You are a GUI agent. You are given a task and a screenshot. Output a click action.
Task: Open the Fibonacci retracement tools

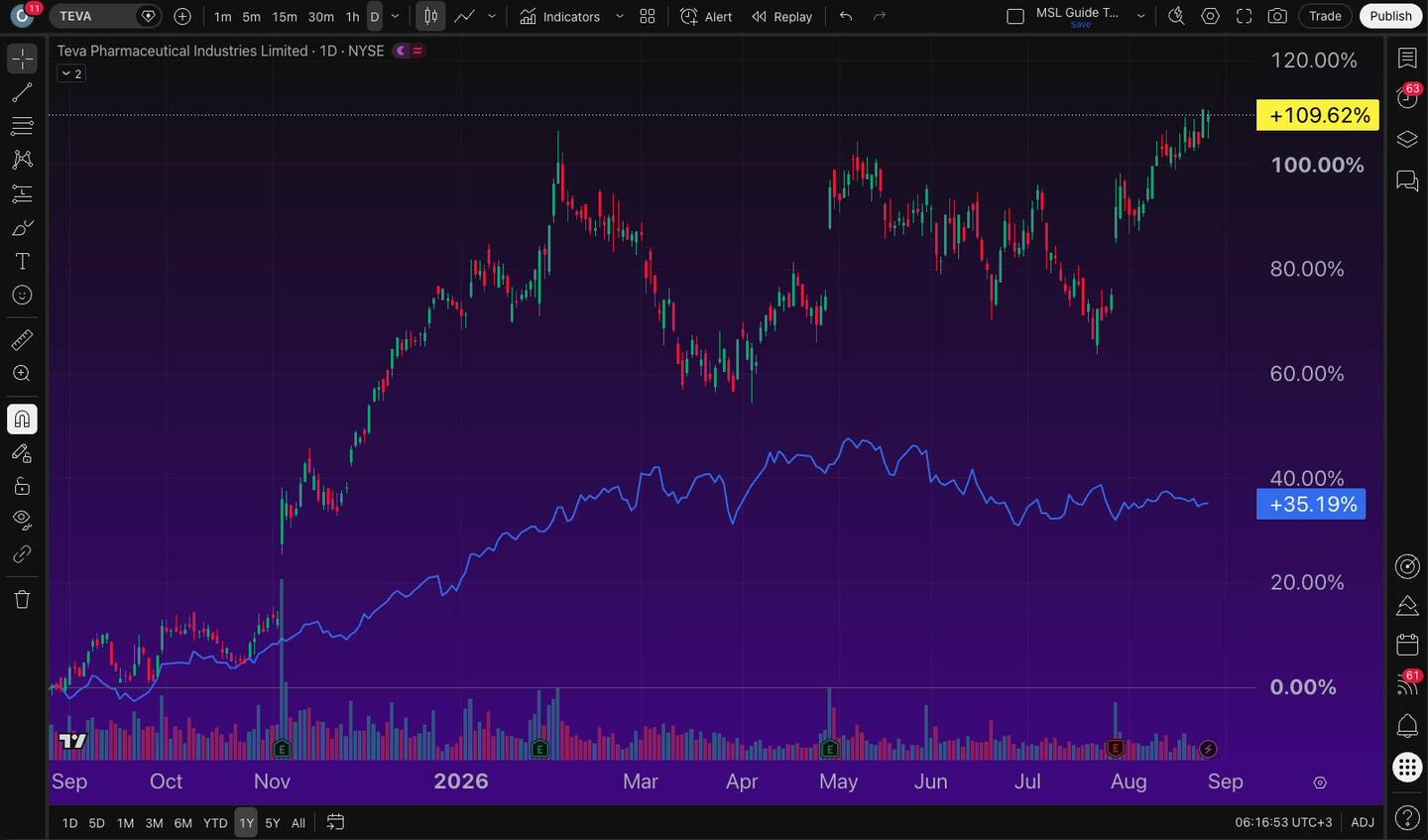(22, 126)
